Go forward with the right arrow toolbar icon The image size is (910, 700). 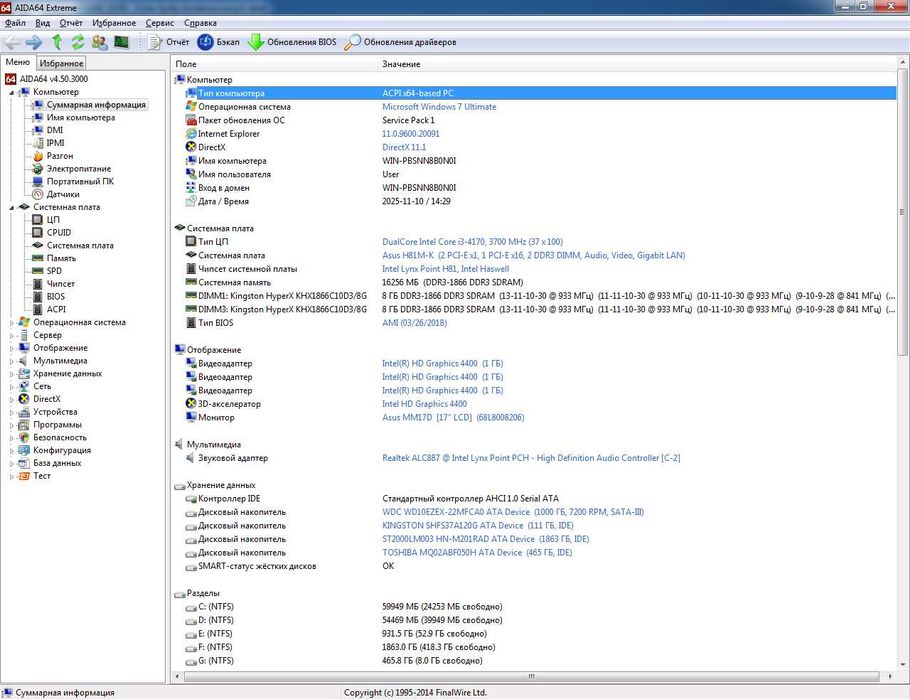tap(34, 42)
